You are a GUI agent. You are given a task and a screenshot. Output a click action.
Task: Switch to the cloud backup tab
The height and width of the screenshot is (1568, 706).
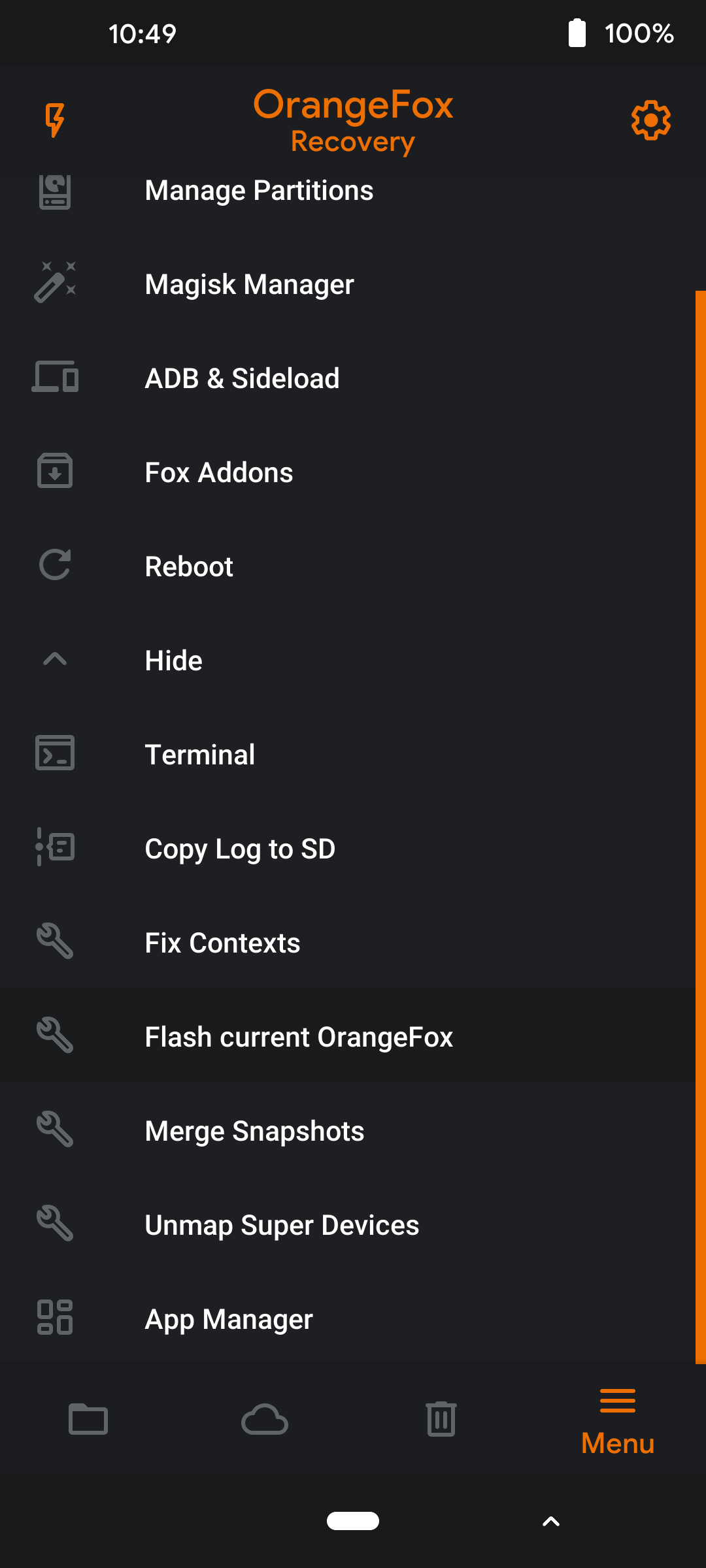click(x=265, y=1419)
